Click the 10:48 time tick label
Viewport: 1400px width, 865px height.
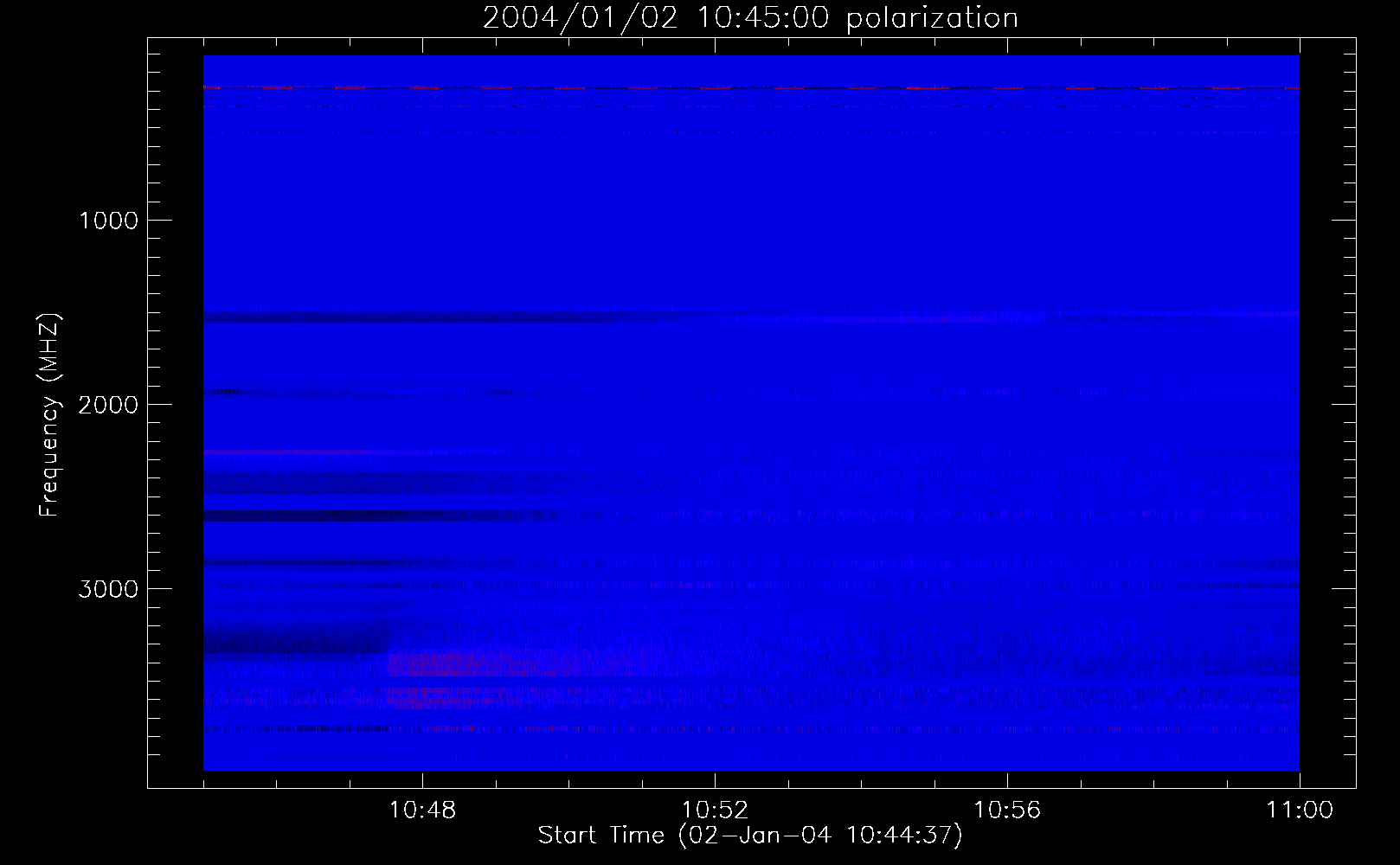click(422, 811)
